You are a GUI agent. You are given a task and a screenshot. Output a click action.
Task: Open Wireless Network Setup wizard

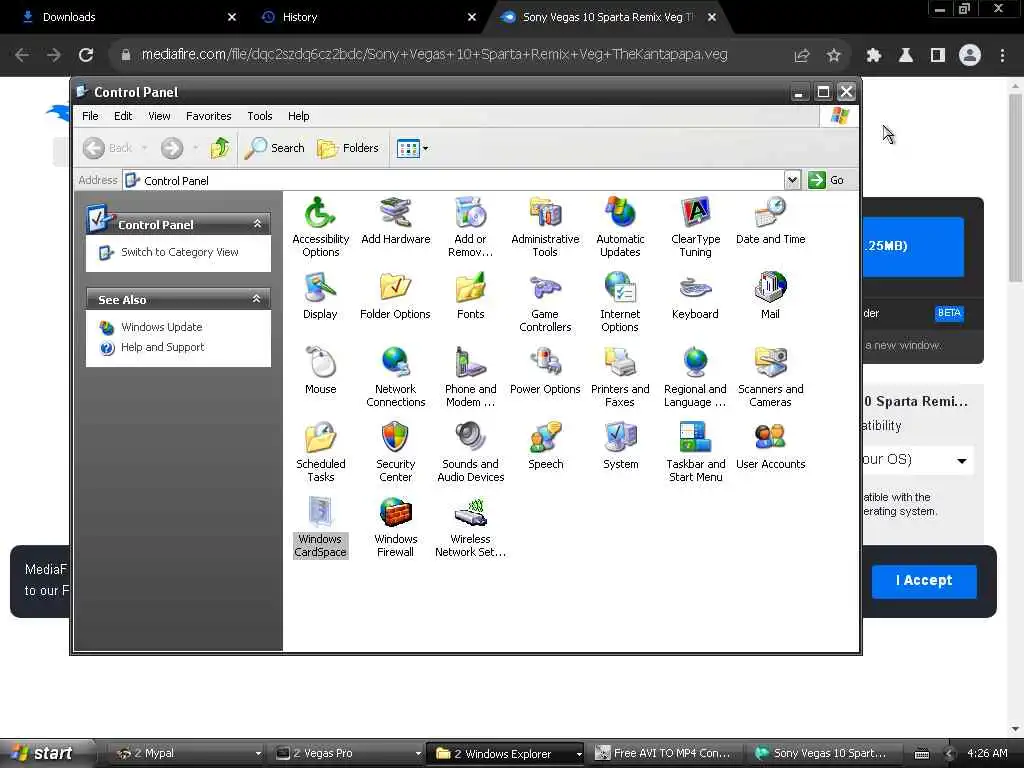tap(470, 527)
